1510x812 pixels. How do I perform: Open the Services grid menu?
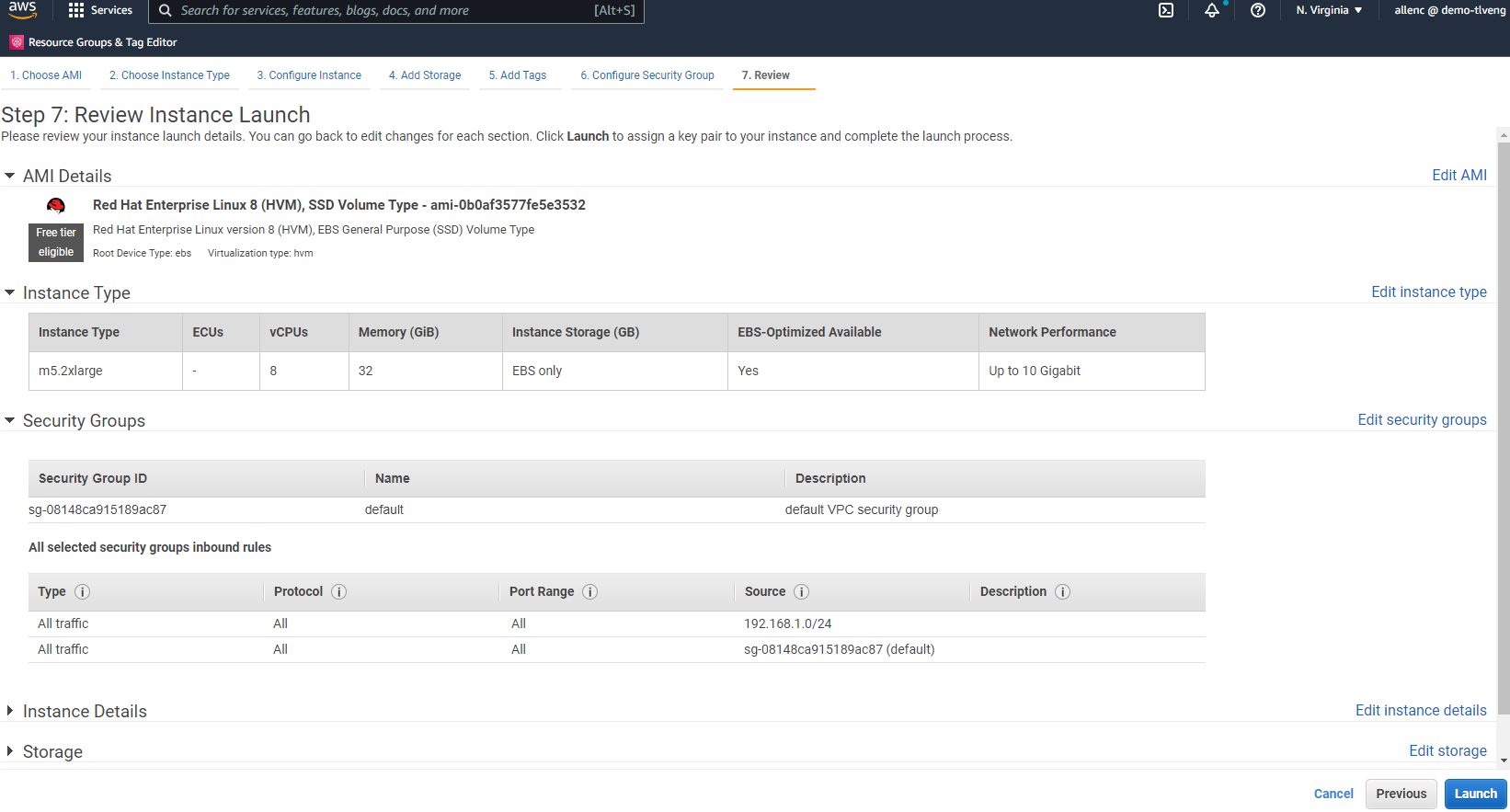(76, 10)
